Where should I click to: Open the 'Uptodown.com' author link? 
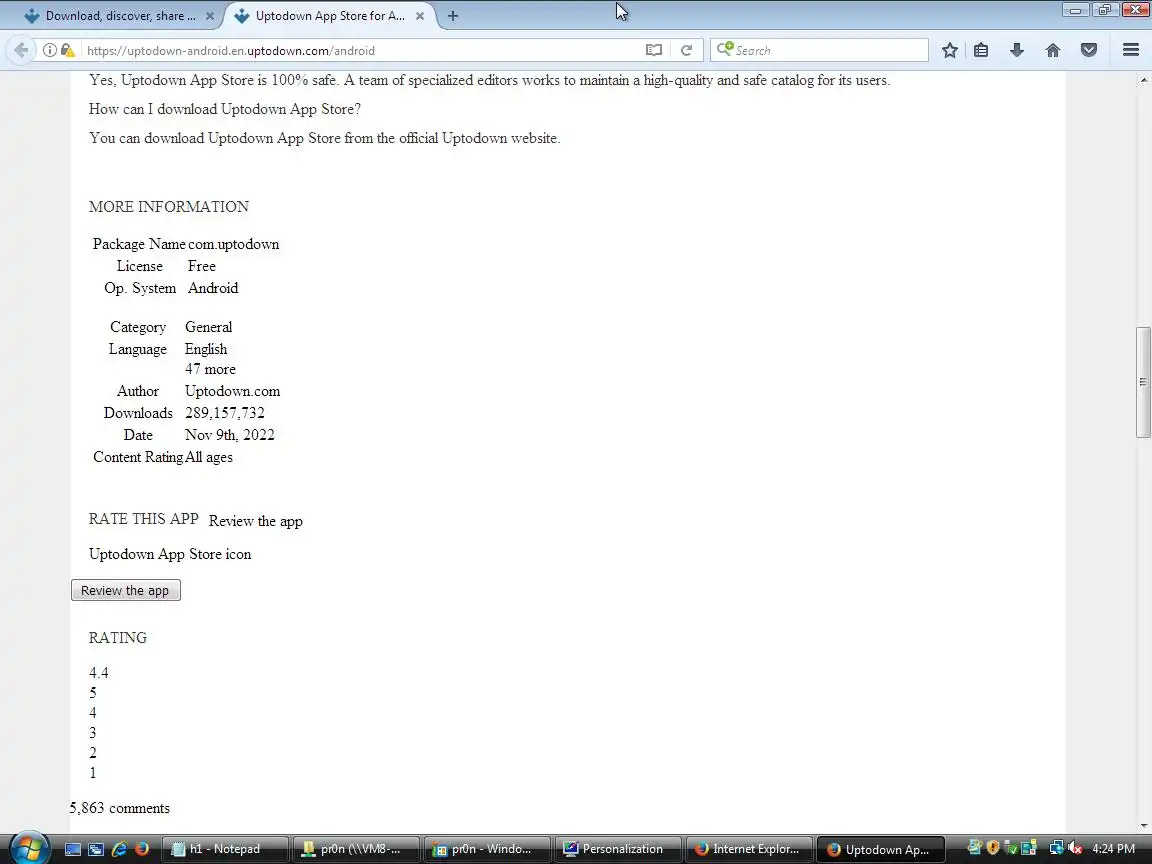click(x=232, y=391)
